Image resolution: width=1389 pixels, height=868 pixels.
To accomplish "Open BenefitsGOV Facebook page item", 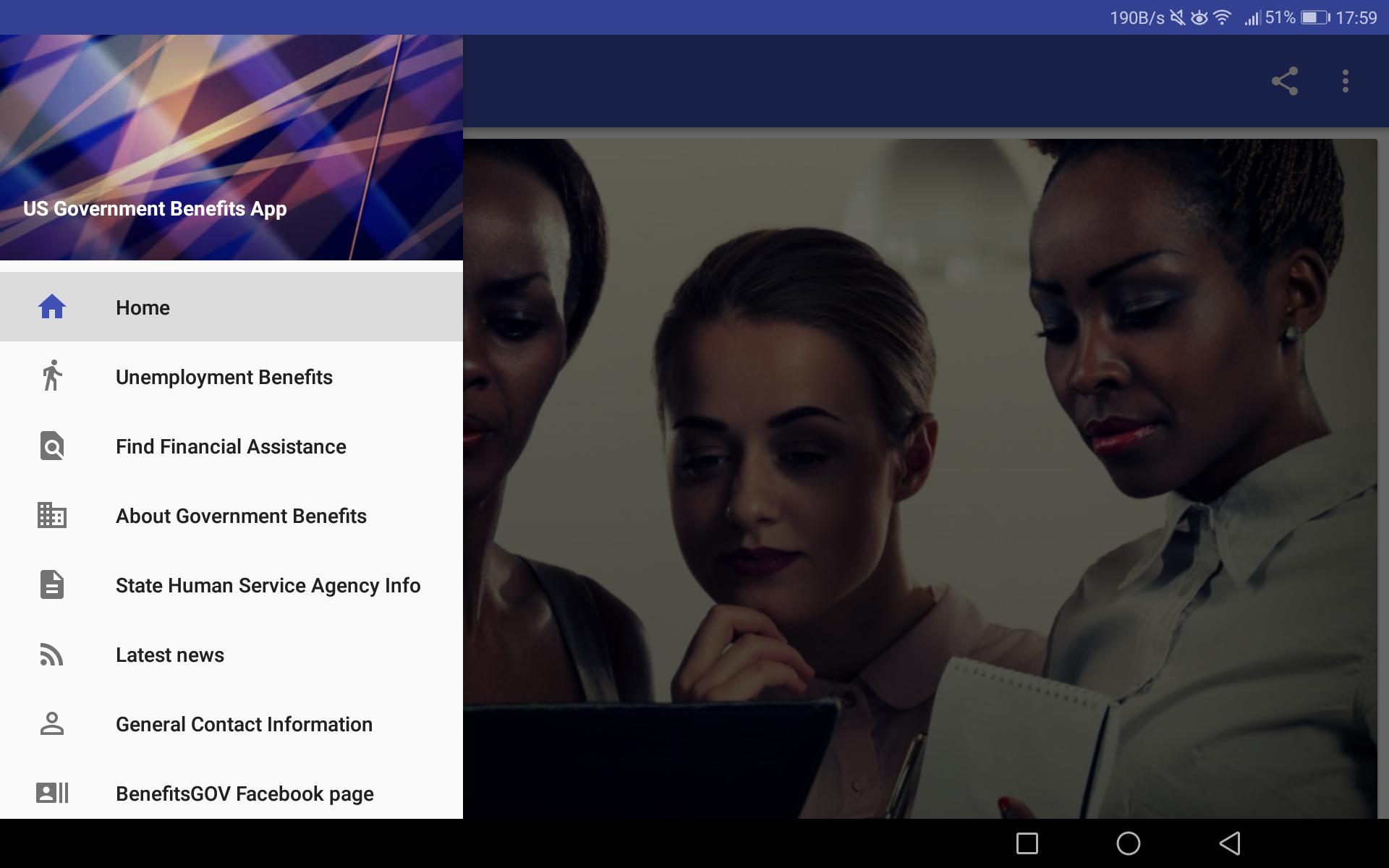I will coord(231,790).
